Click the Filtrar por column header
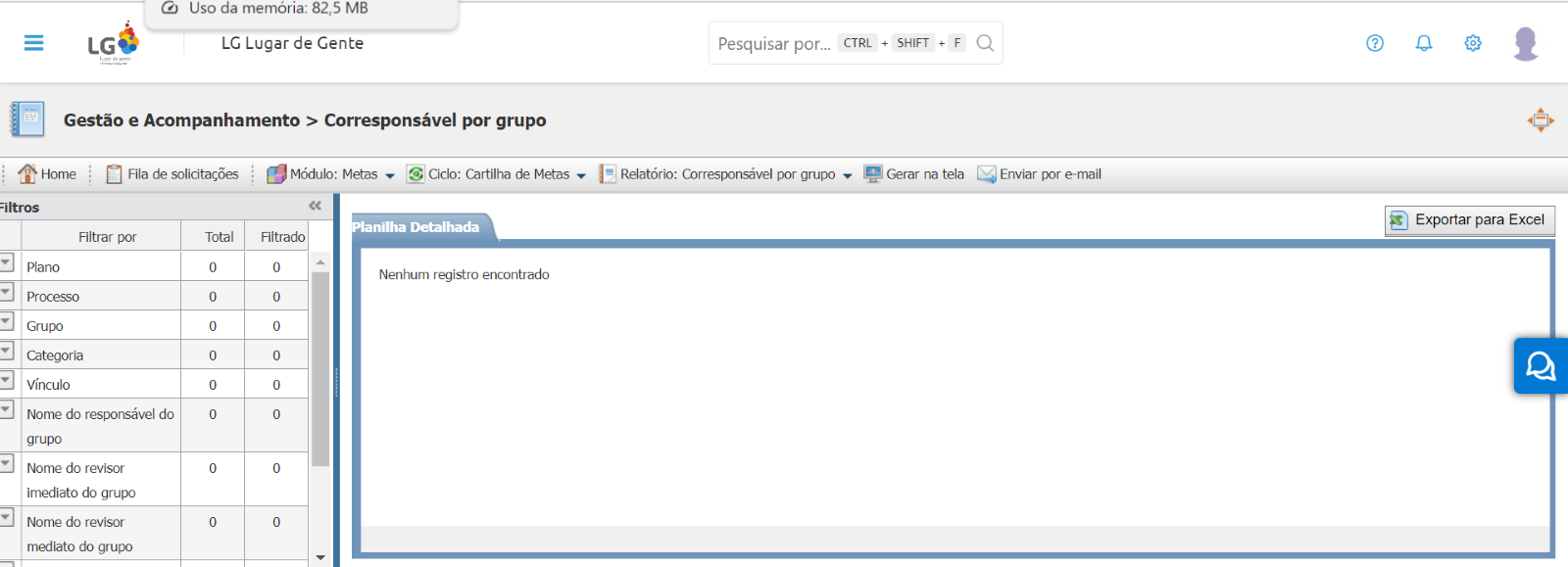This screenshot has height=567, width=1568. tap(107, 237)
